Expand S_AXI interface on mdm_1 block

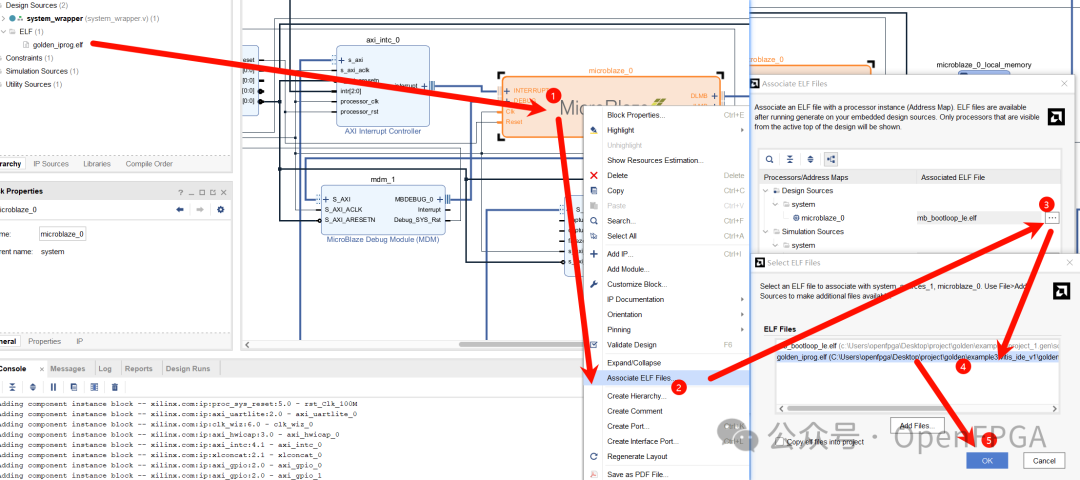pyautogui.click(x=326, y=199)
